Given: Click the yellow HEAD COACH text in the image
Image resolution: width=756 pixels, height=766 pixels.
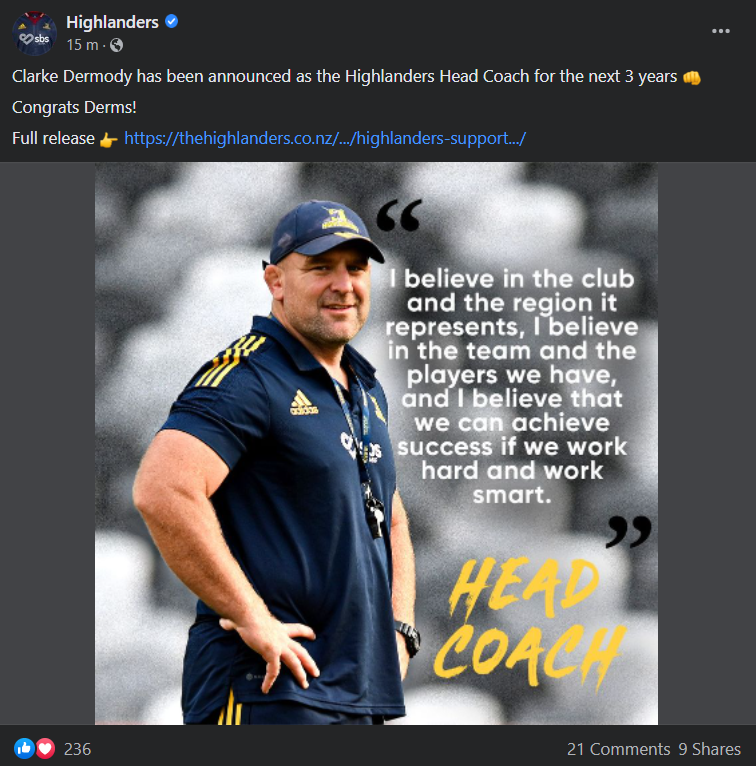Looking at the screenshot, I should click(x=530, y=625).
